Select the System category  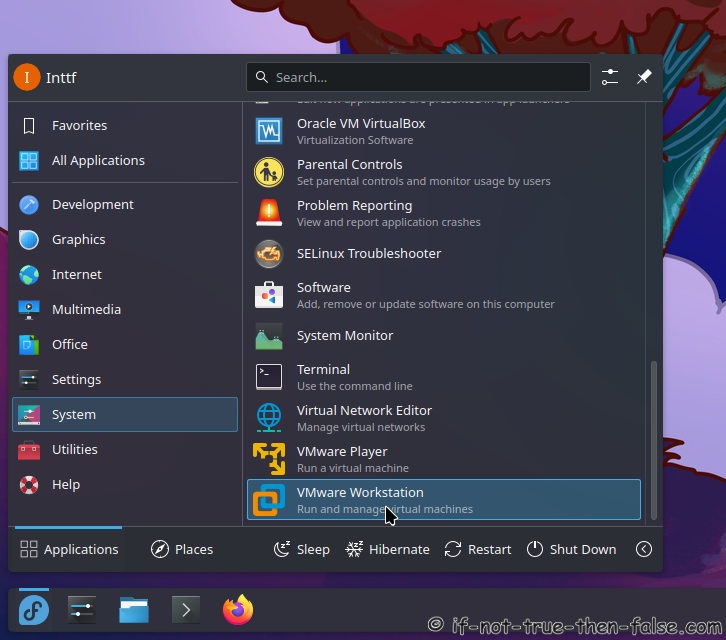pyautogui.click(x=125, y=414)
